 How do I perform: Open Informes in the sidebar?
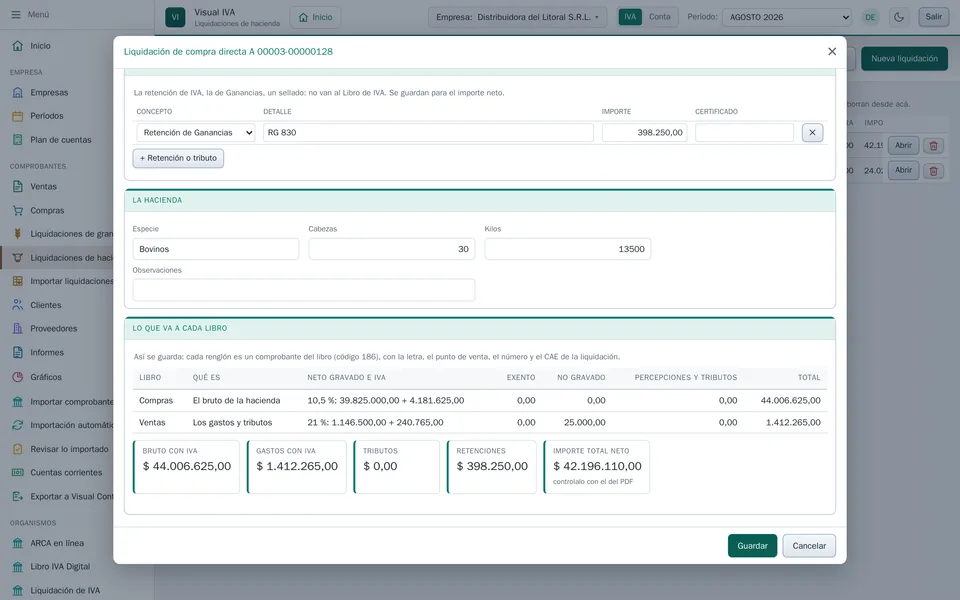(x=47, y=353)
